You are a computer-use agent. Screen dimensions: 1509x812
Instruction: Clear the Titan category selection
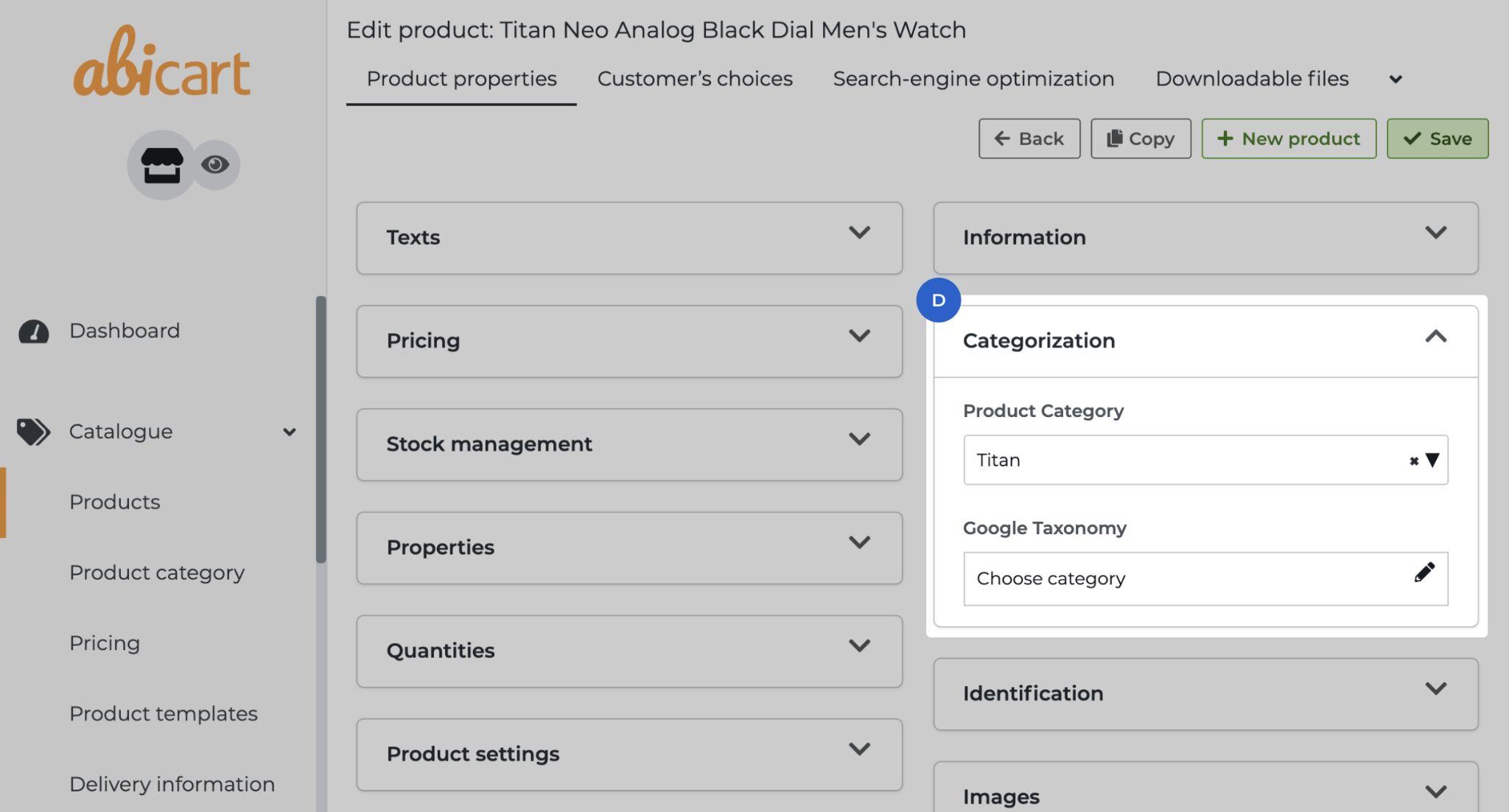pos(1413,461)
